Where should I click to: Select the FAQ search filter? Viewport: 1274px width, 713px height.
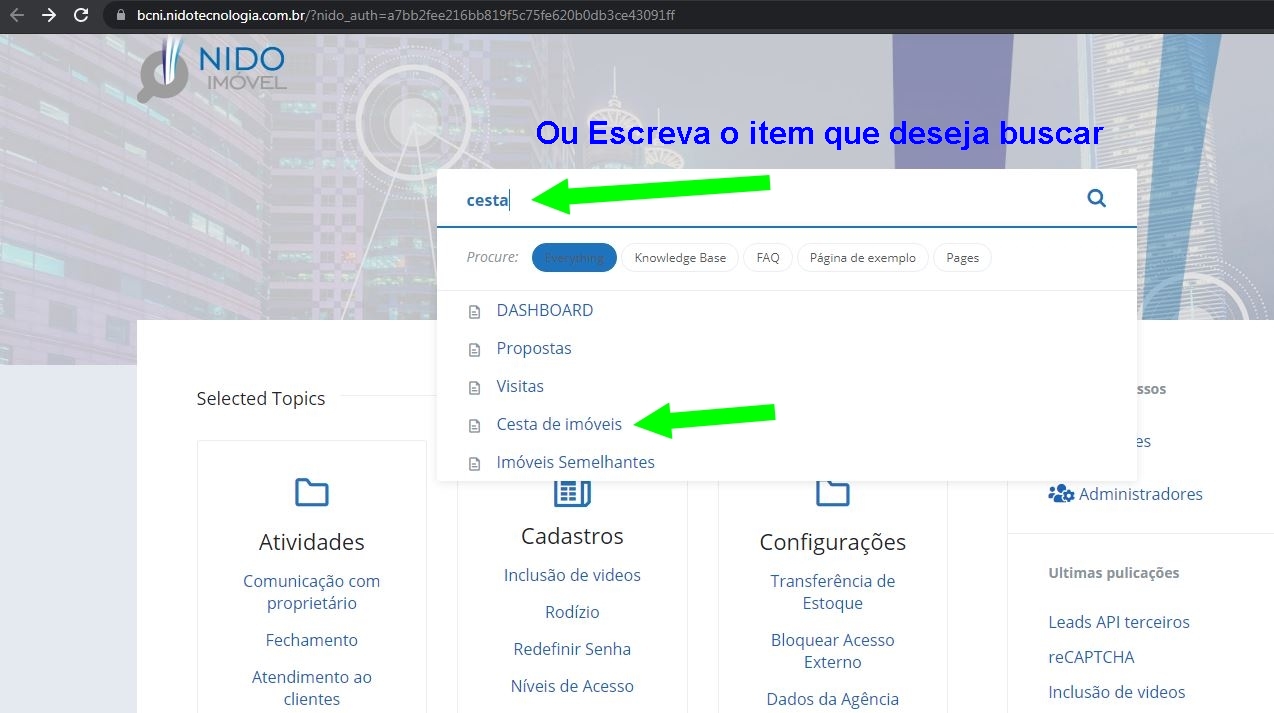coord(767,258)
